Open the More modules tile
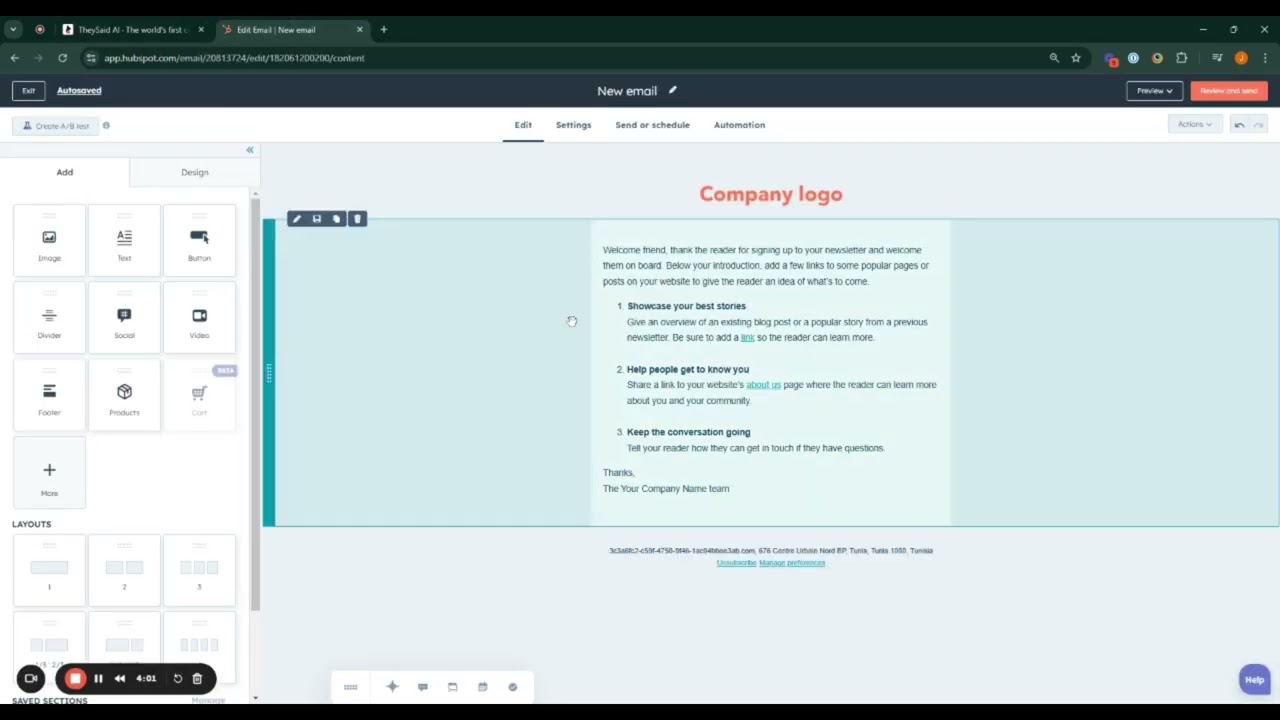This screenshot has height=720, width=1280. [49, 472]
